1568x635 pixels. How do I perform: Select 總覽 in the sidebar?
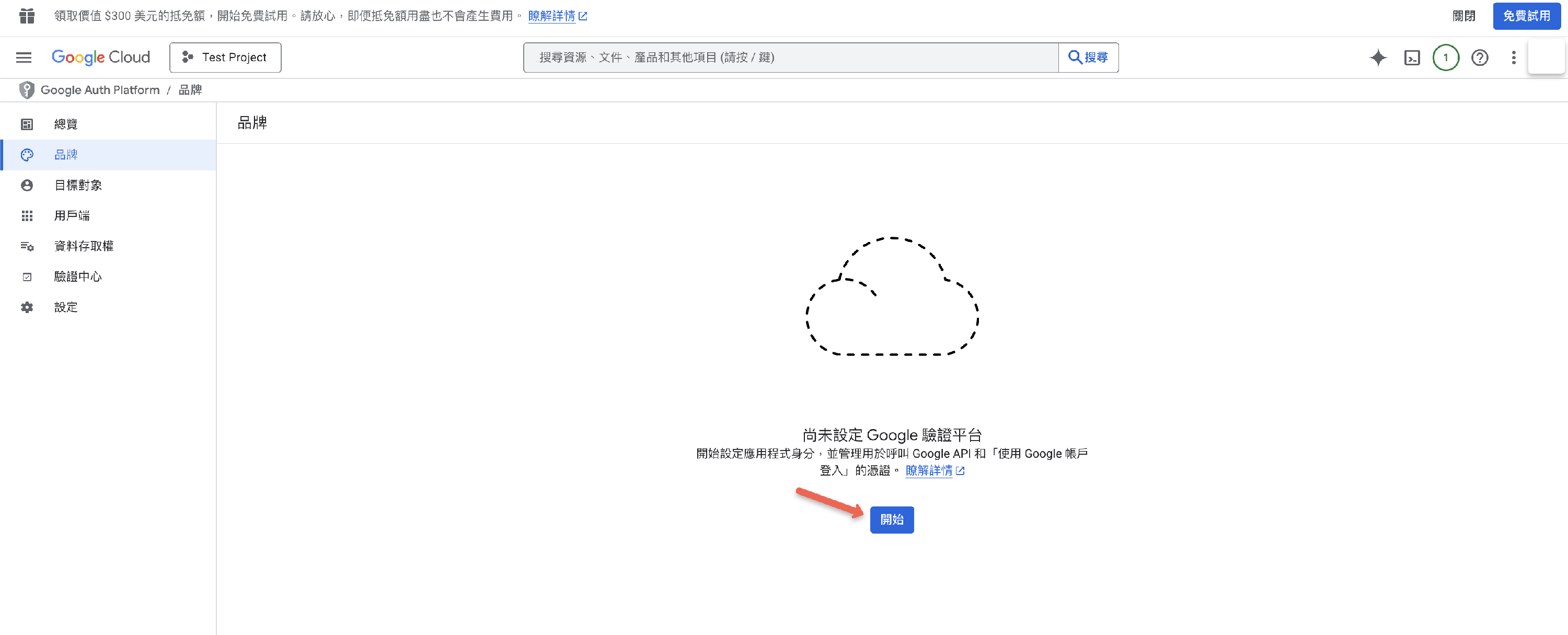tap(66, 124)
